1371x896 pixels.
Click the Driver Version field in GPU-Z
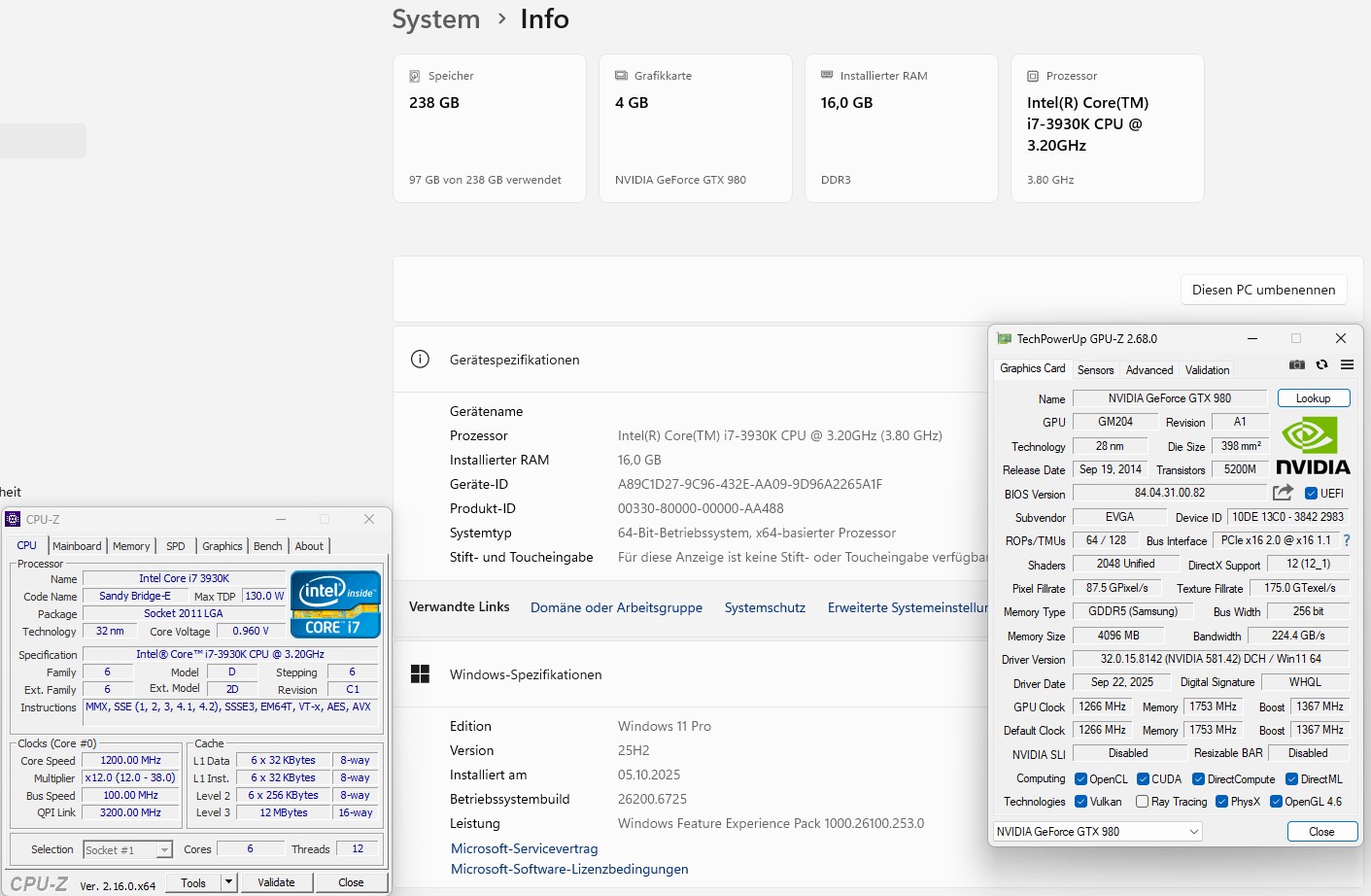click(1211, 659)
